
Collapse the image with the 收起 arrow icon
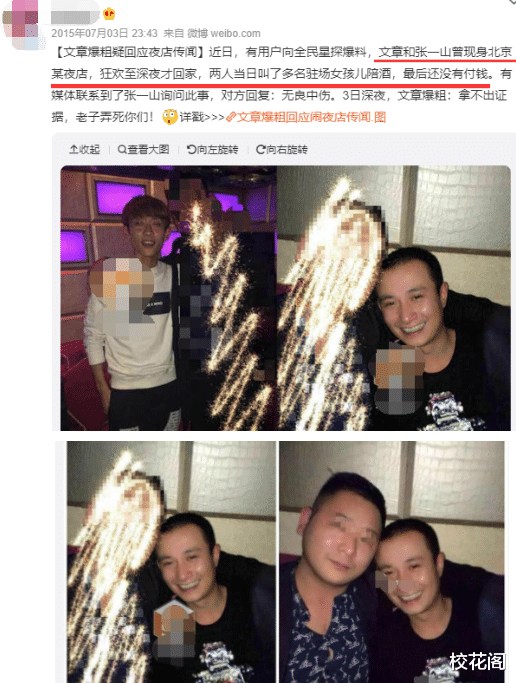click(73, 149)
